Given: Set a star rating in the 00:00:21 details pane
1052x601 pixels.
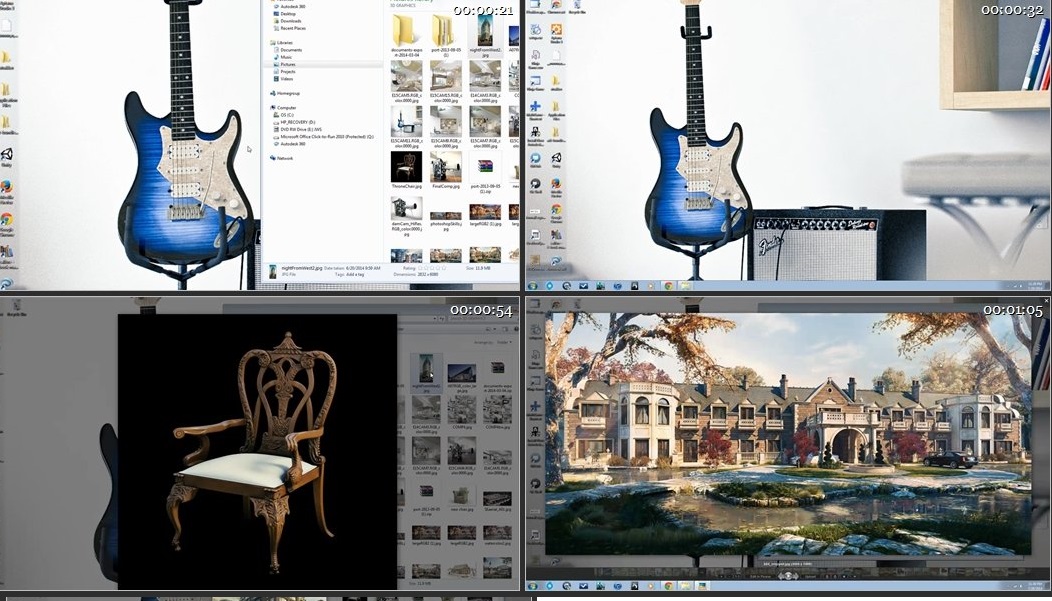Looking at the screenshot, I should [x=433, y=268].
